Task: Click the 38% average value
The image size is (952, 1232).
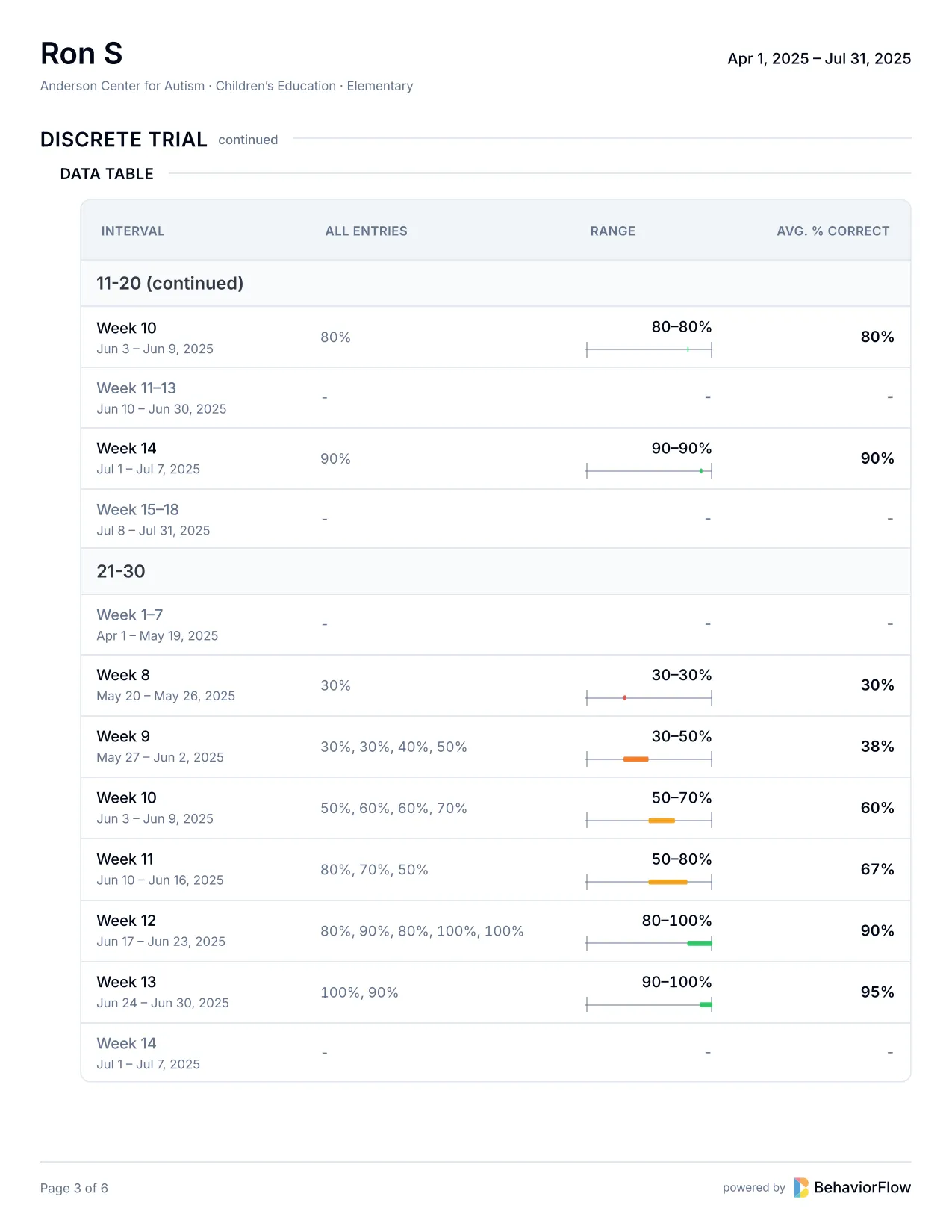Action: coord(877,747)
